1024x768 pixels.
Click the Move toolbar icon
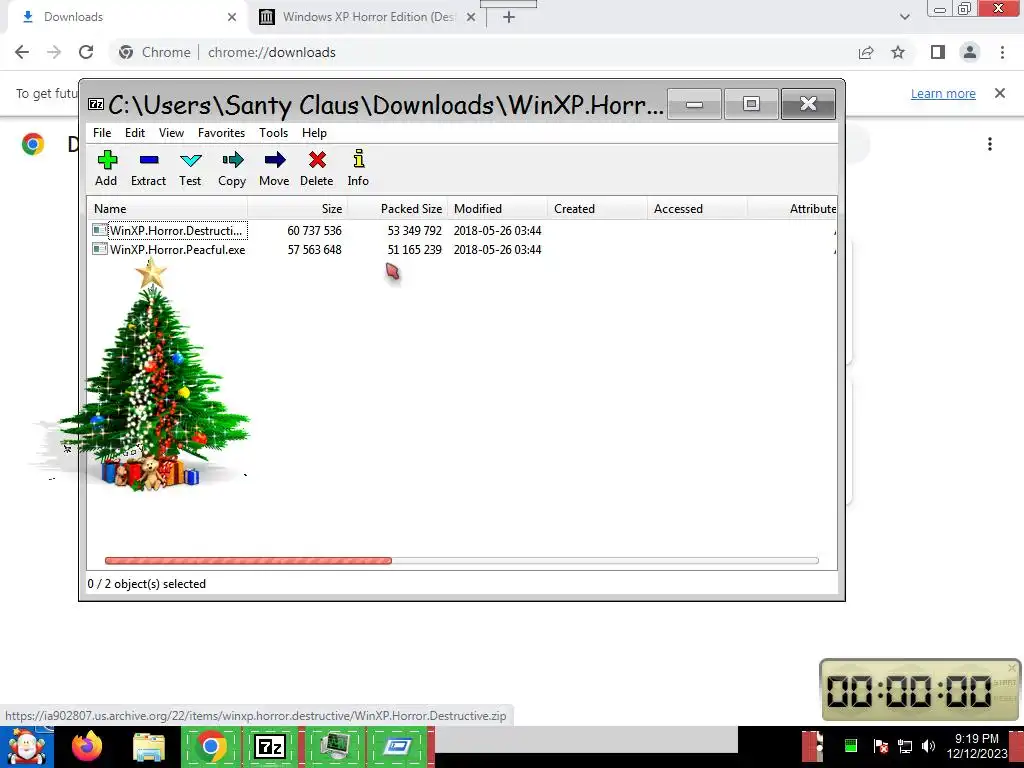[x=274, y=168]
